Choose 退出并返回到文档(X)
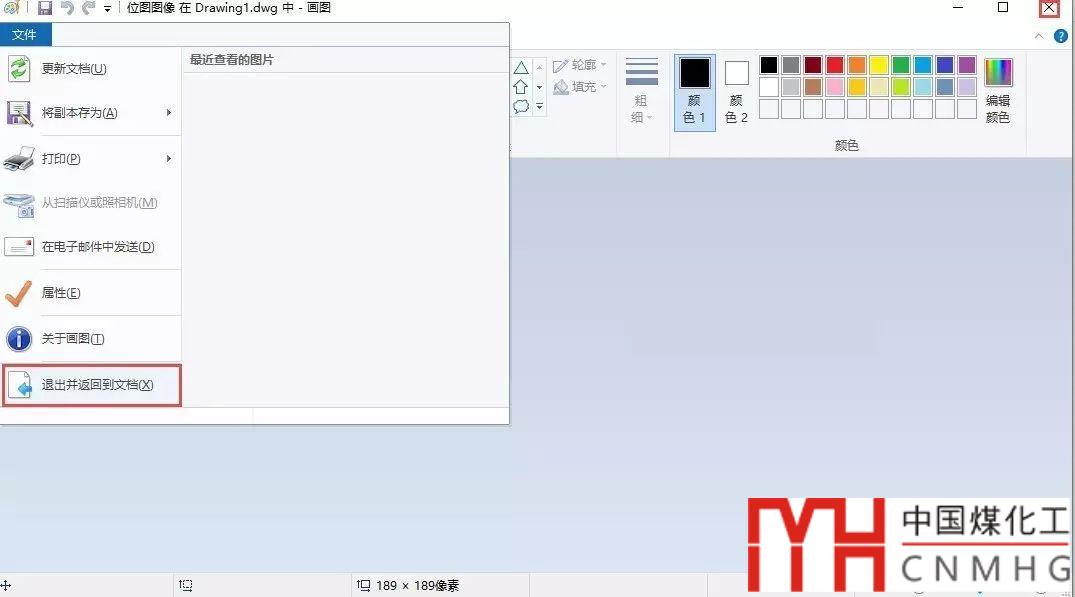Image resolution: width=1075 pixels, height=597 pixels. click(x=92, y=385)
